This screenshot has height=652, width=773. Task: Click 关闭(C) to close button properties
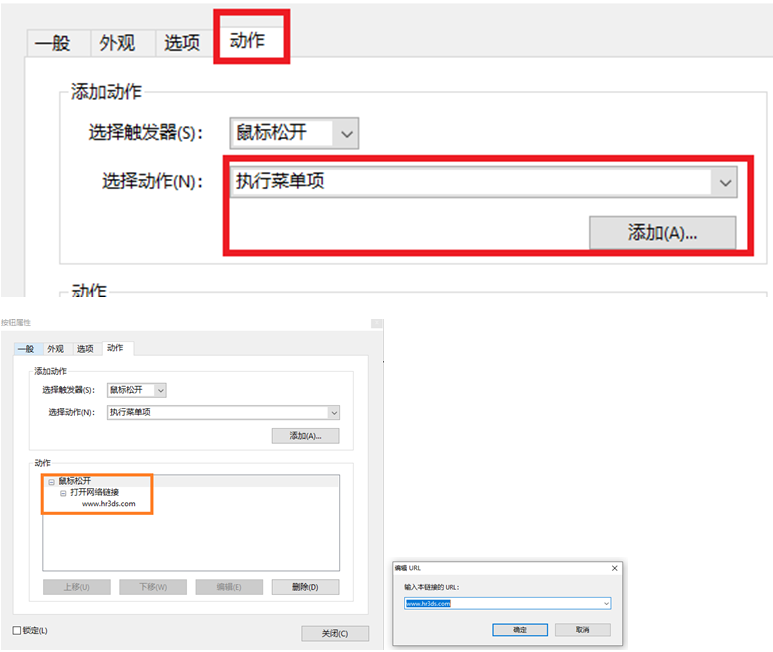click(335, 633)
